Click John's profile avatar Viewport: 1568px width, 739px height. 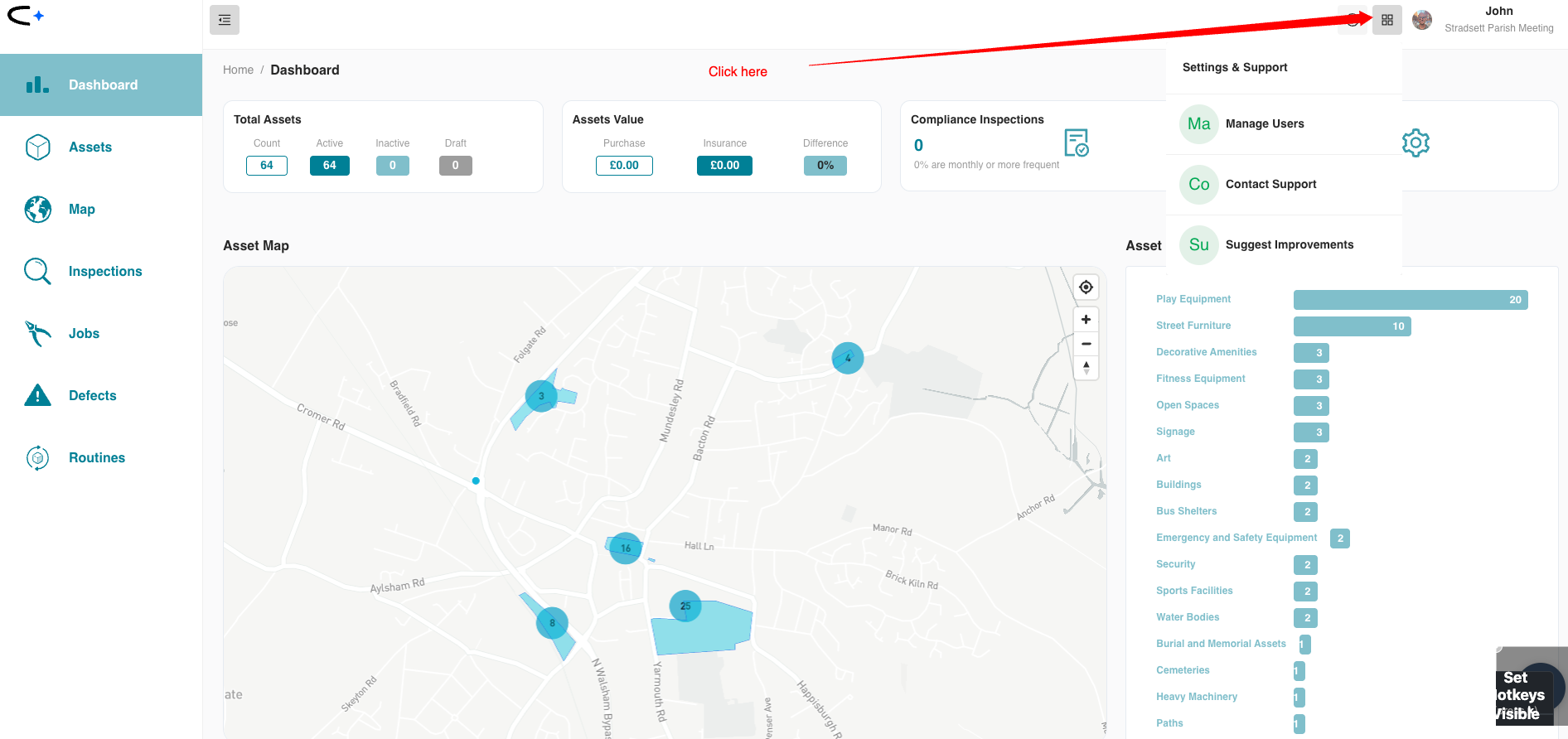coord(1422,20)
